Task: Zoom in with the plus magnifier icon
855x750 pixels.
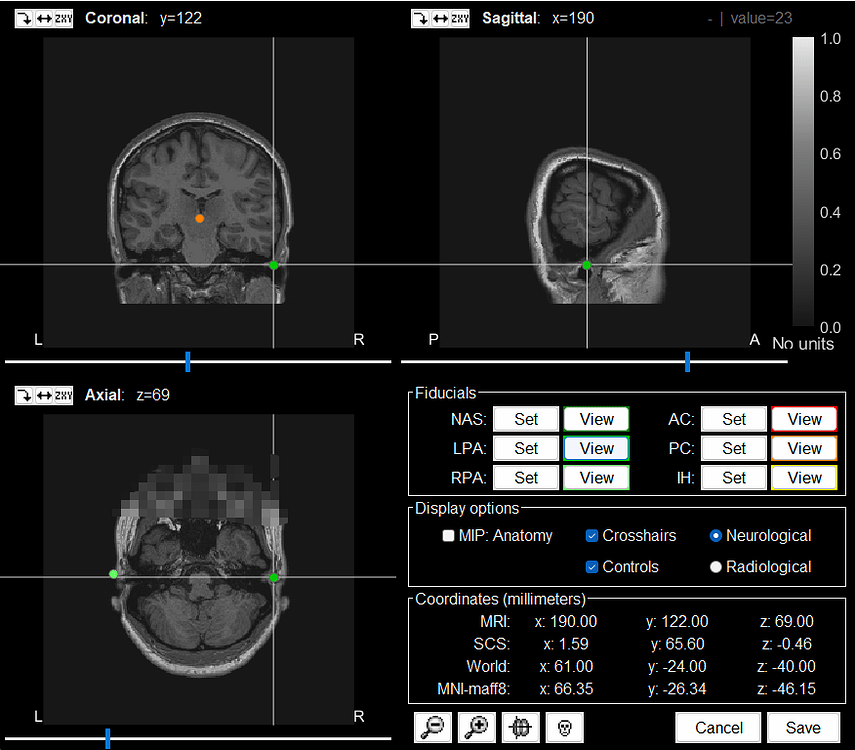Action: pyautogui.click(x=477, y=727)
